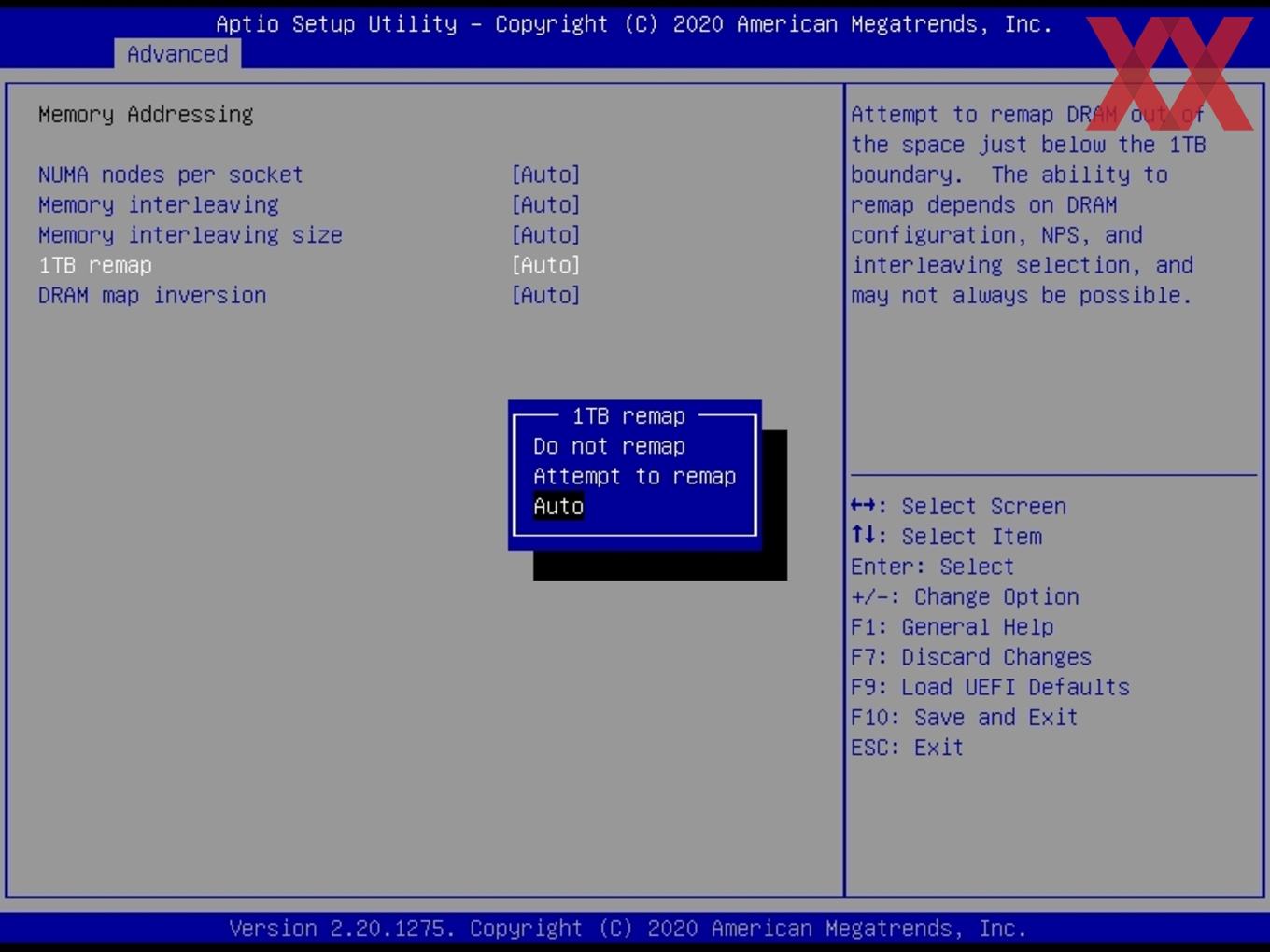
Task: Choose Do not remap in popup
Action: 610,446
